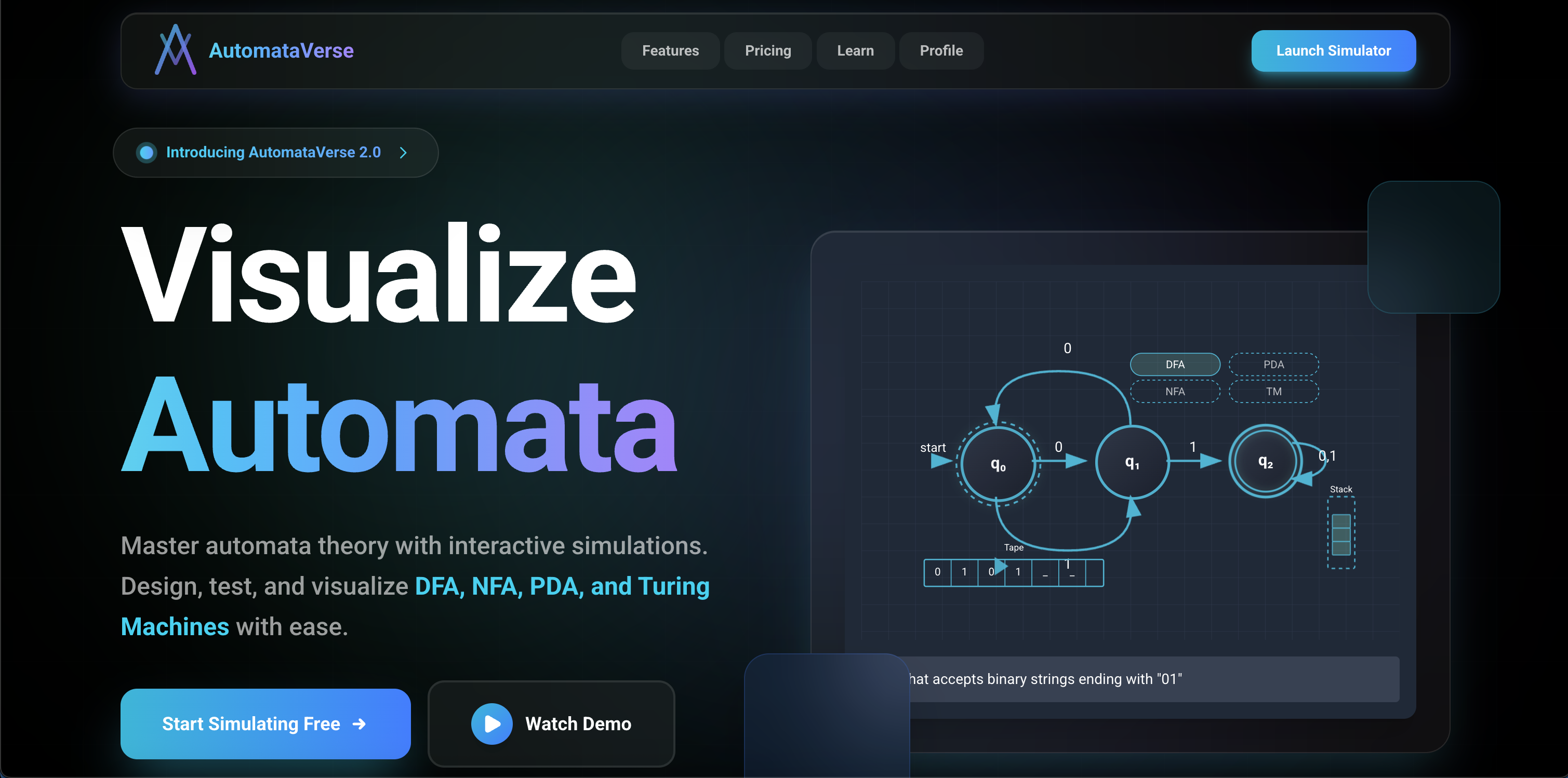This screenshot has height=778, width=1568.
Task: Click the glowing dot in the announcement banner
Action: coord(146,152)
